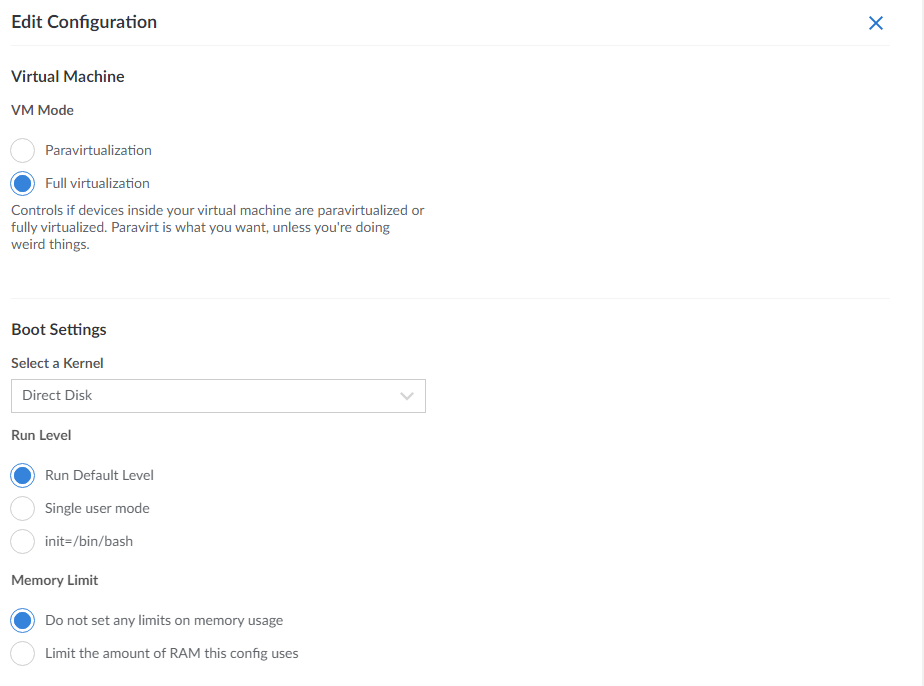Click the Do not set any limits label

(164, 621)
